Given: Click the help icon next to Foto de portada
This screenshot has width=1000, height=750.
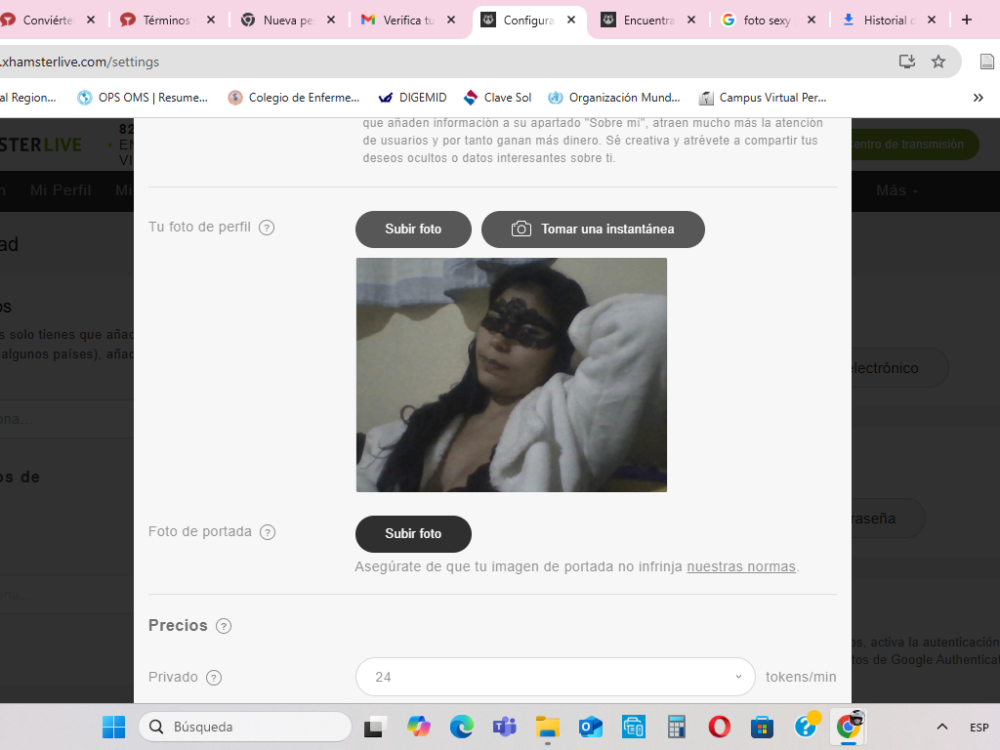Looking at the screenshot, I should (268, 533).
